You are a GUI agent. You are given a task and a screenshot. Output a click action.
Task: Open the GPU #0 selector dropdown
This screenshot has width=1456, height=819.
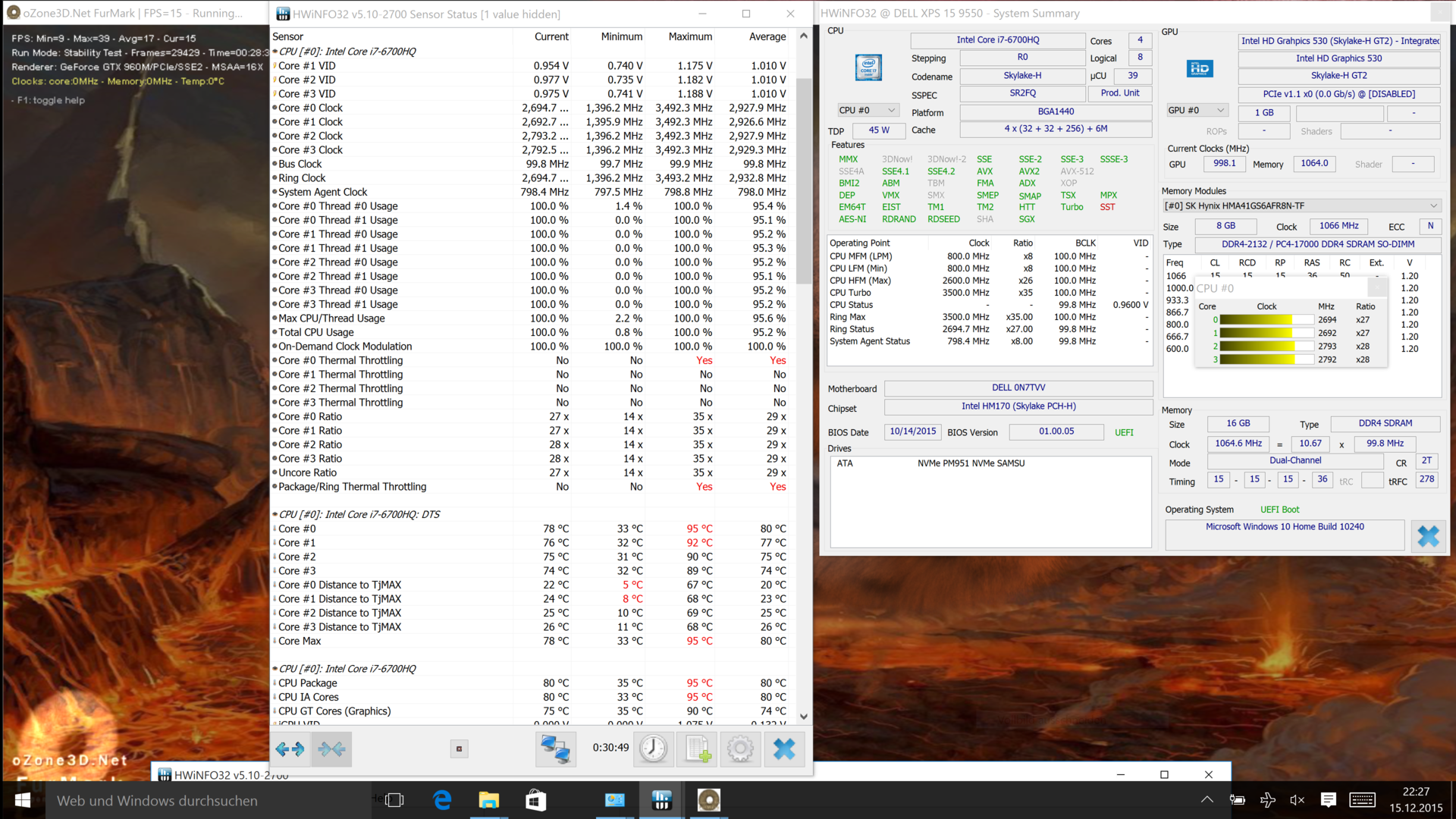tap(1197, 111)
